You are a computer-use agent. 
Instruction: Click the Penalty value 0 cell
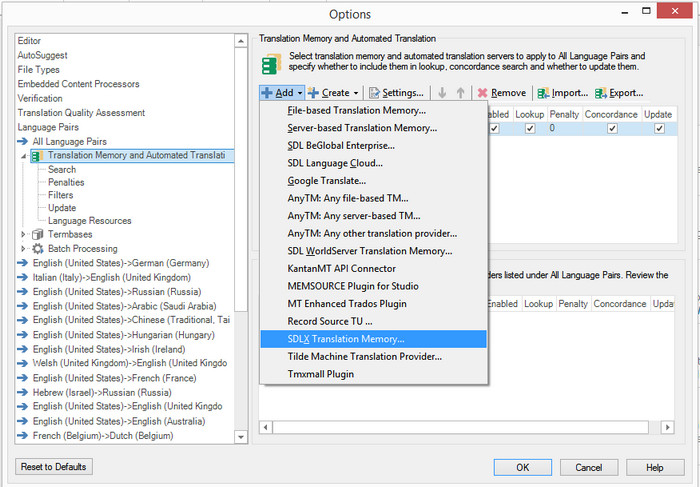(x=565, y=129)
